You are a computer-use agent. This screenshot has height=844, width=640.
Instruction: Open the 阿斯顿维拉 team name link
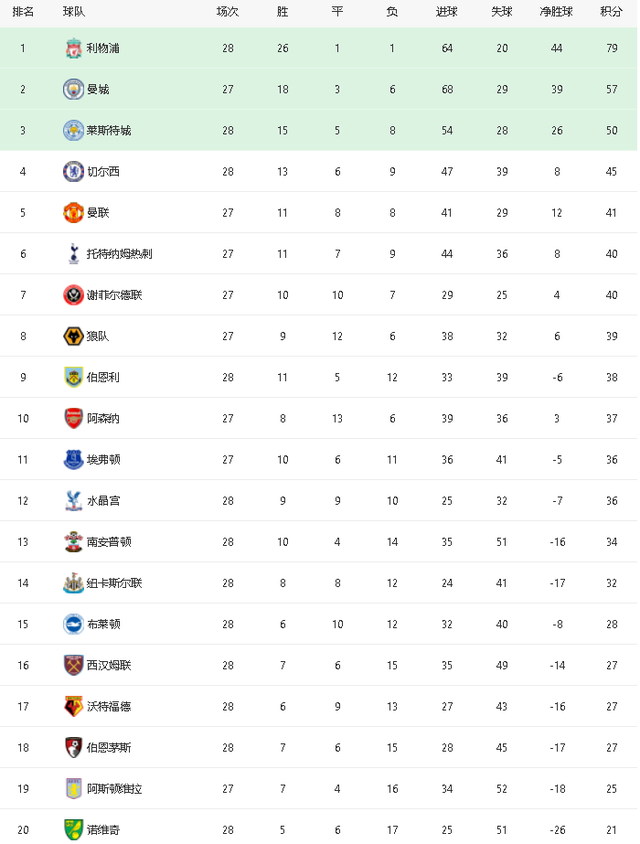tap(115, 789)
